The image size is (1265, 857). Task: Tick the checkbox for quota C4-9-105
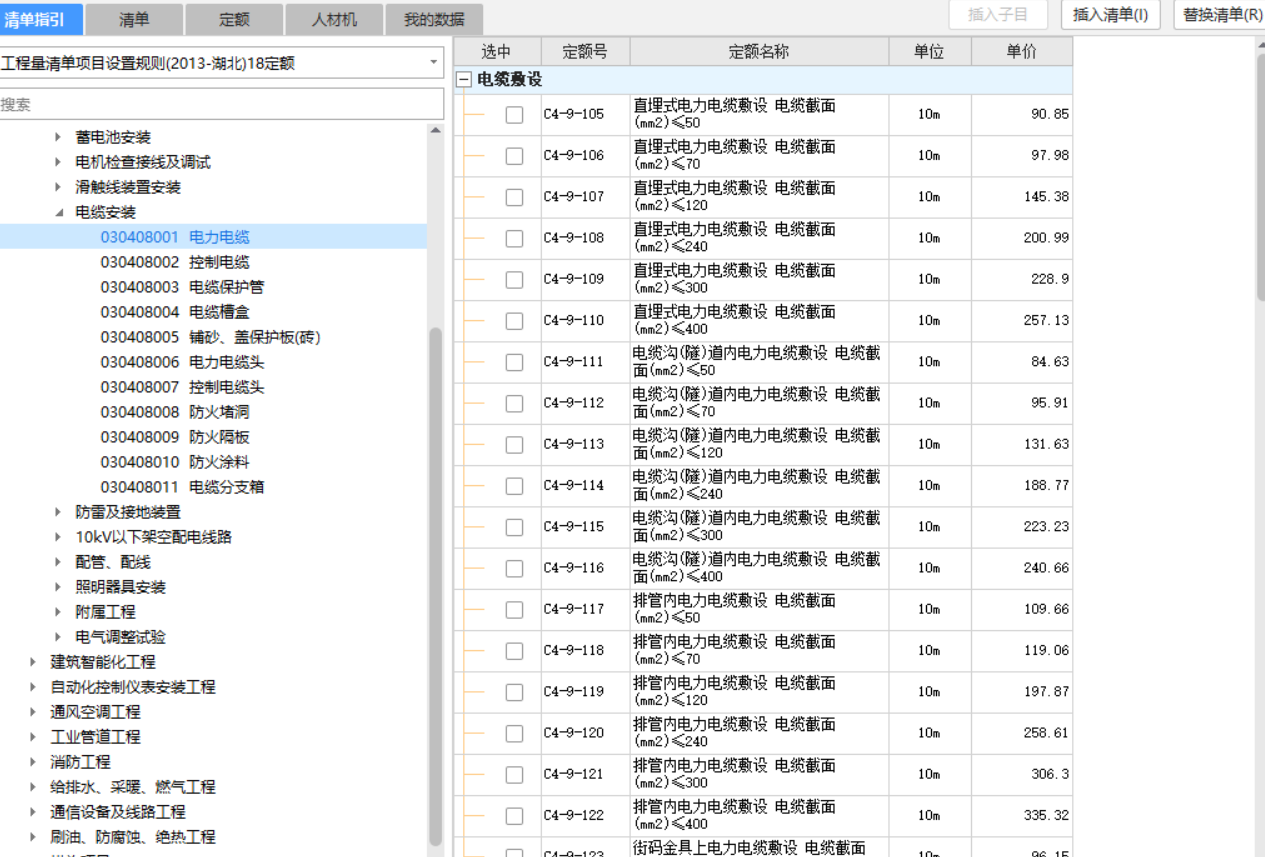tap(514, 115)
